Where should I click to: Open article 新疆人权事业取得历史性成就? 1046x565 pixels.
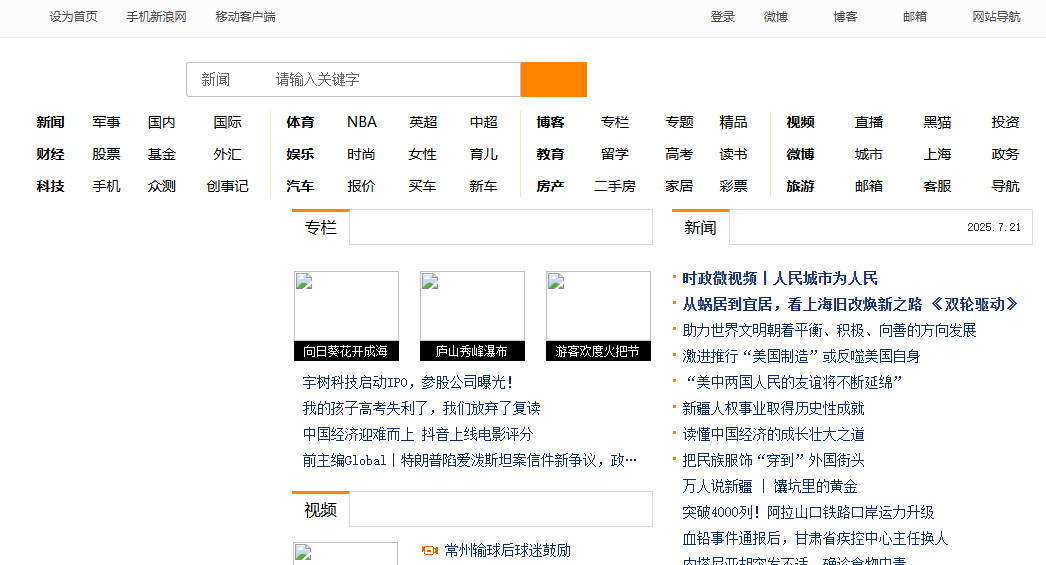pos(773,408)
